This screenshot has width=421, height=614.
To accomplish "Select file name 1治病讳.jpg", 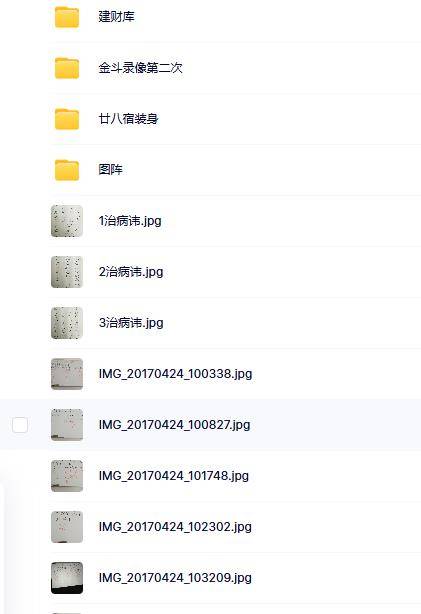I will 130,221.
